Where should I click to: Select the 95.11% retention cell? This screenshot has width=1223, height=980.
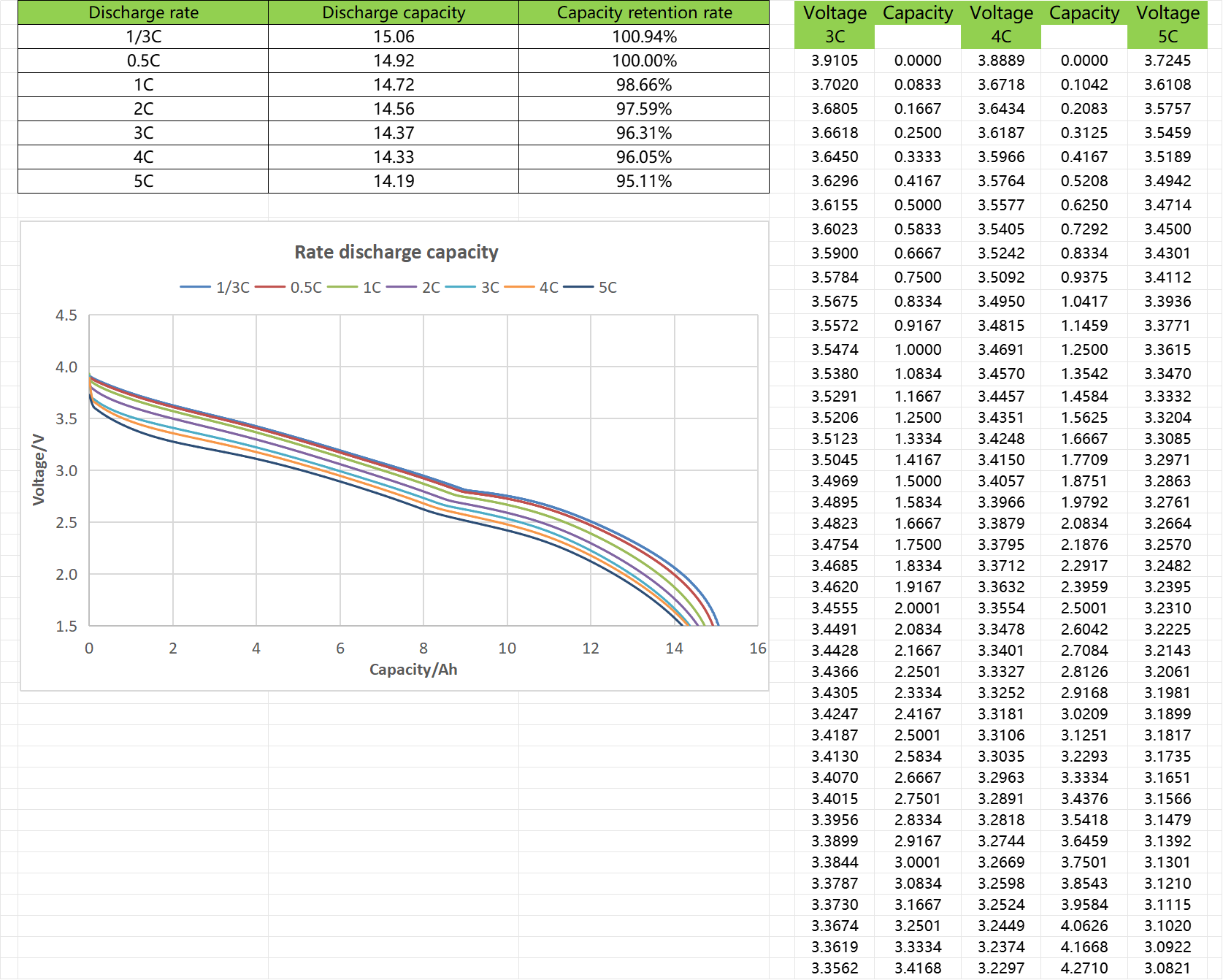644,181
